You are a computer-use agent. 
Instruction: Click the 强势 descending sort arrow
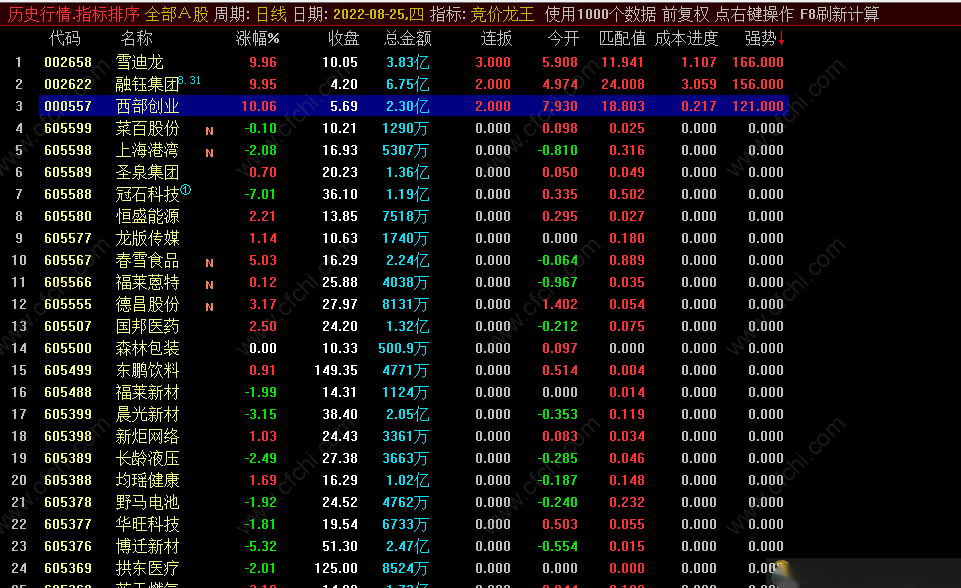[781, 39]
